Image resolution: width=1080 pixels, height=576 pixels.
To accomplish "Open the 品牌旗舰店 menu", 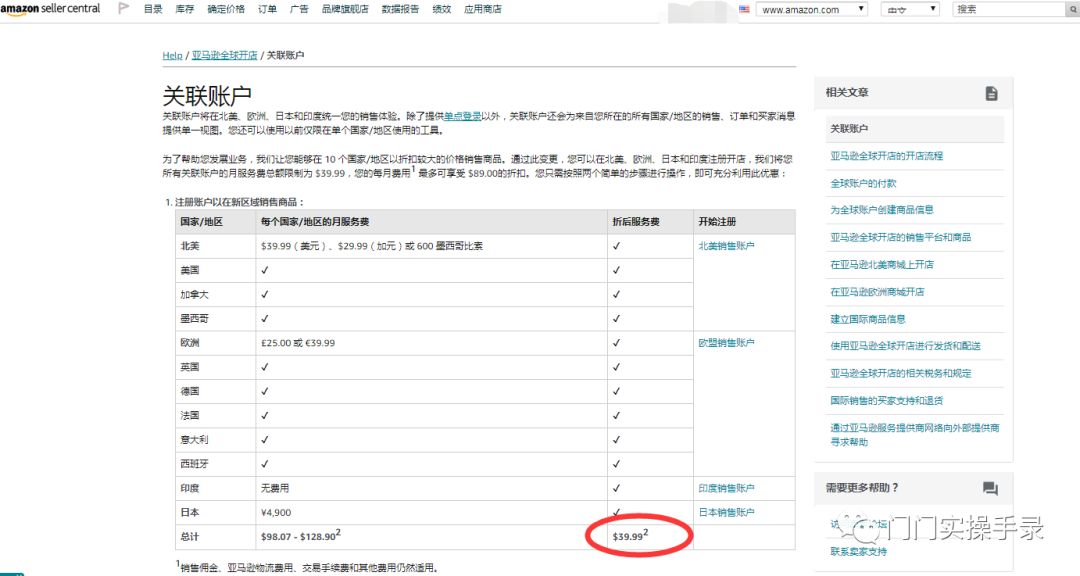I will [345, 9].
